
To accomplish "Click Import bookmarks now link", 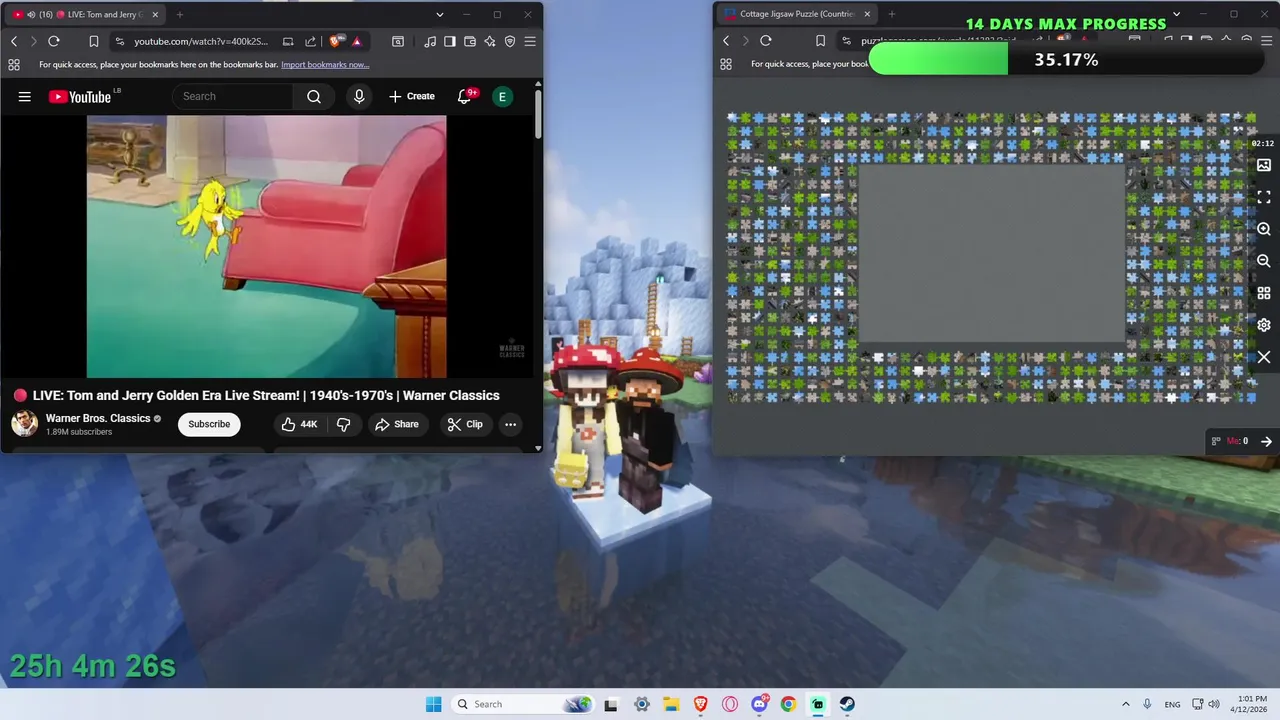I will [325, 64].
